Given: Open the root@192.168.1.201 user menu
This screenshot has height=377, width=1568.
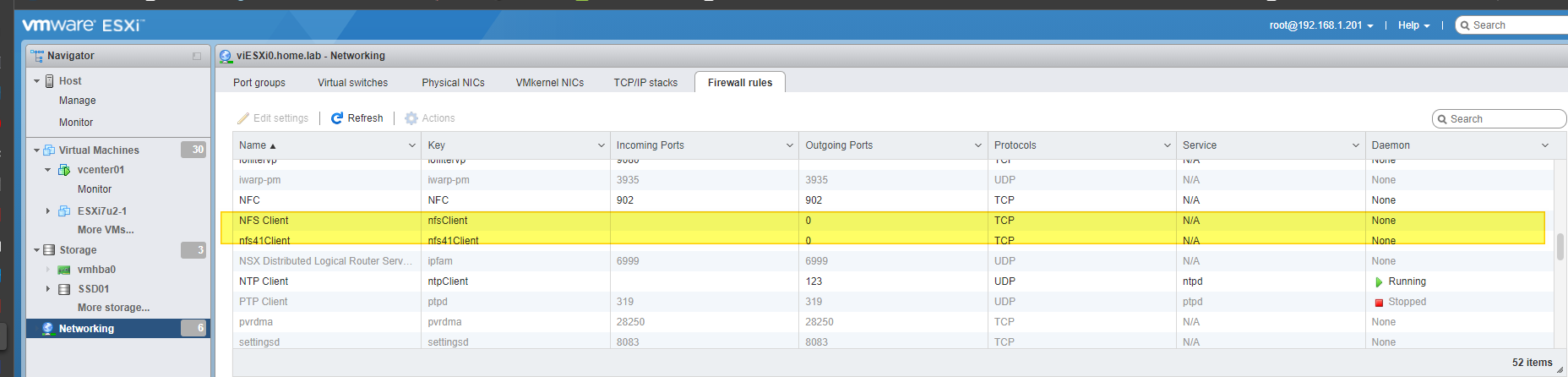Looking at the screenshot, I should tap(1321, 25).
